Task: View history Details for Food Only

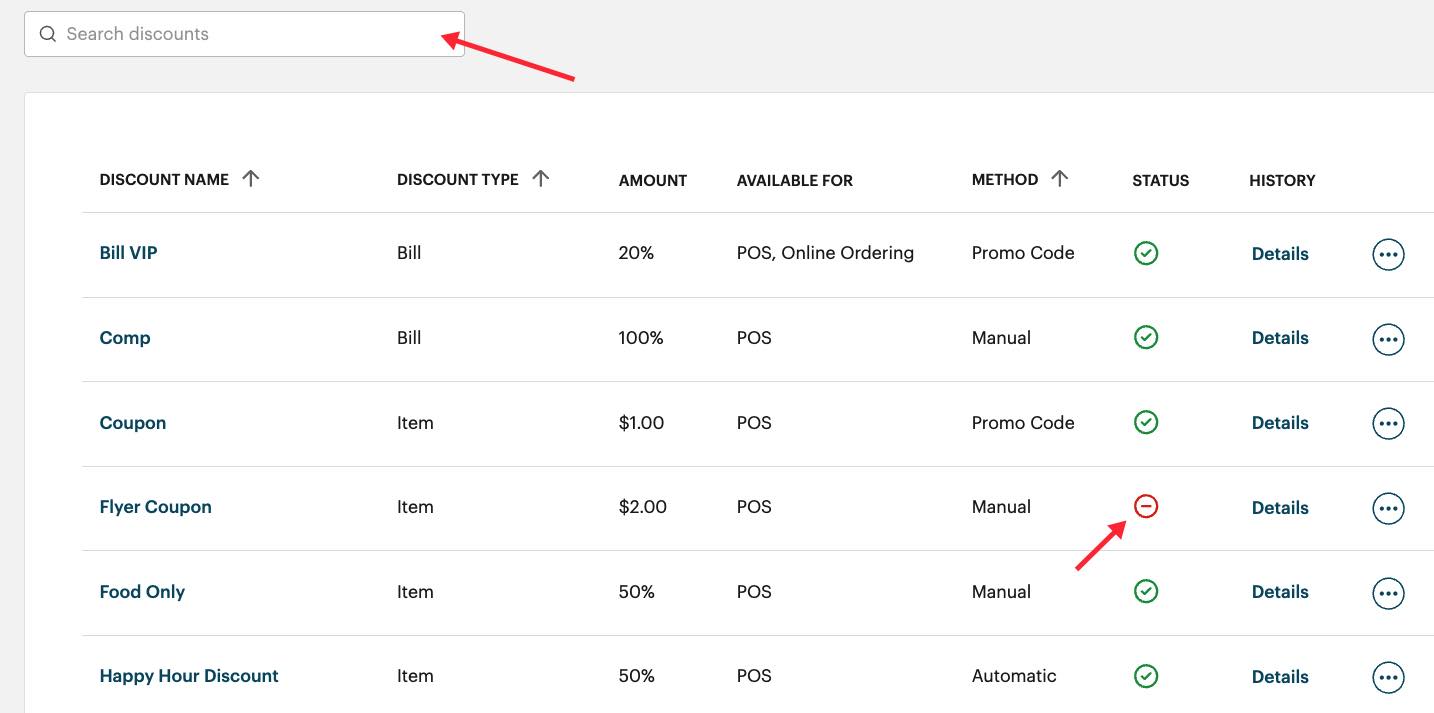Action: (x=1280, y=592)
